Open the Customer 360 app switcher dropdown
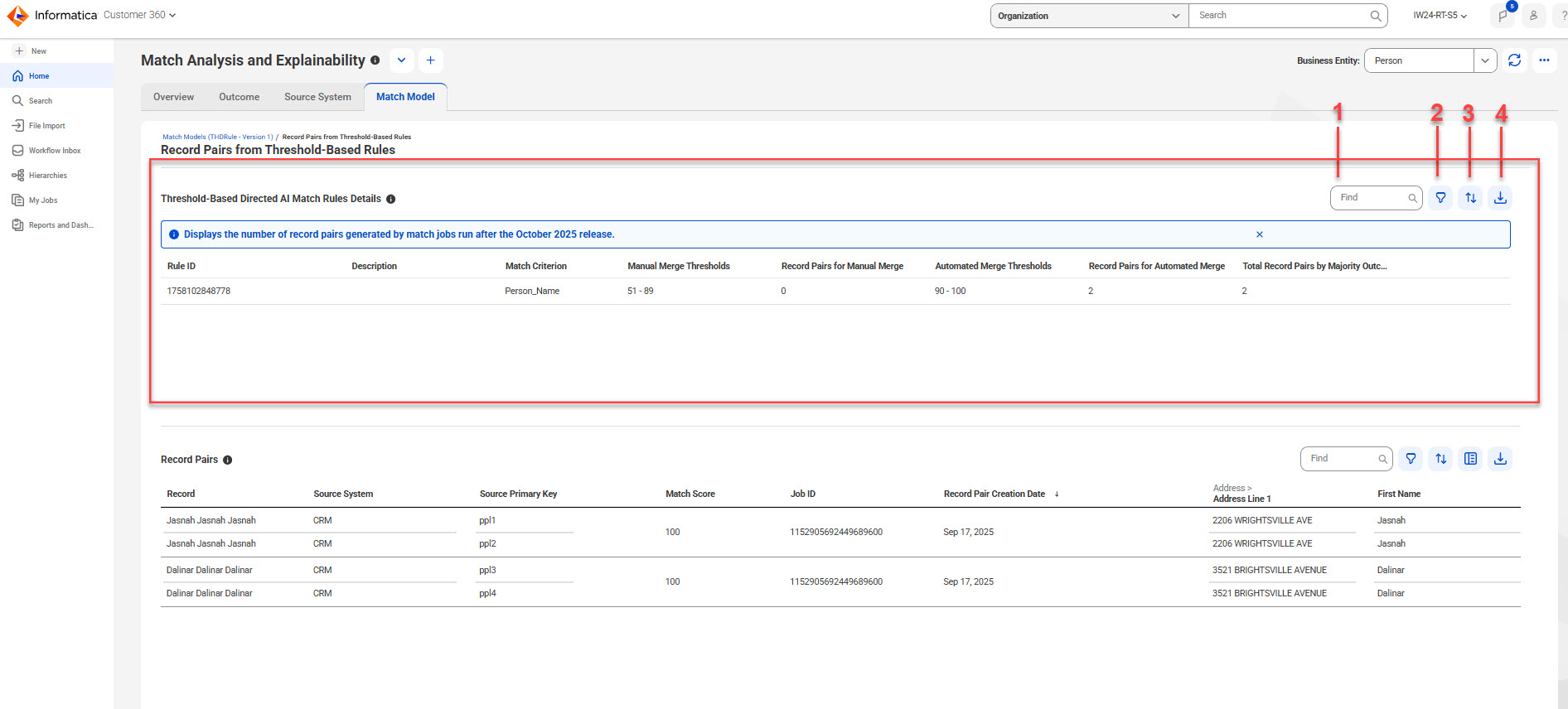Screen dimensions: 1568x709 (139, 15)
